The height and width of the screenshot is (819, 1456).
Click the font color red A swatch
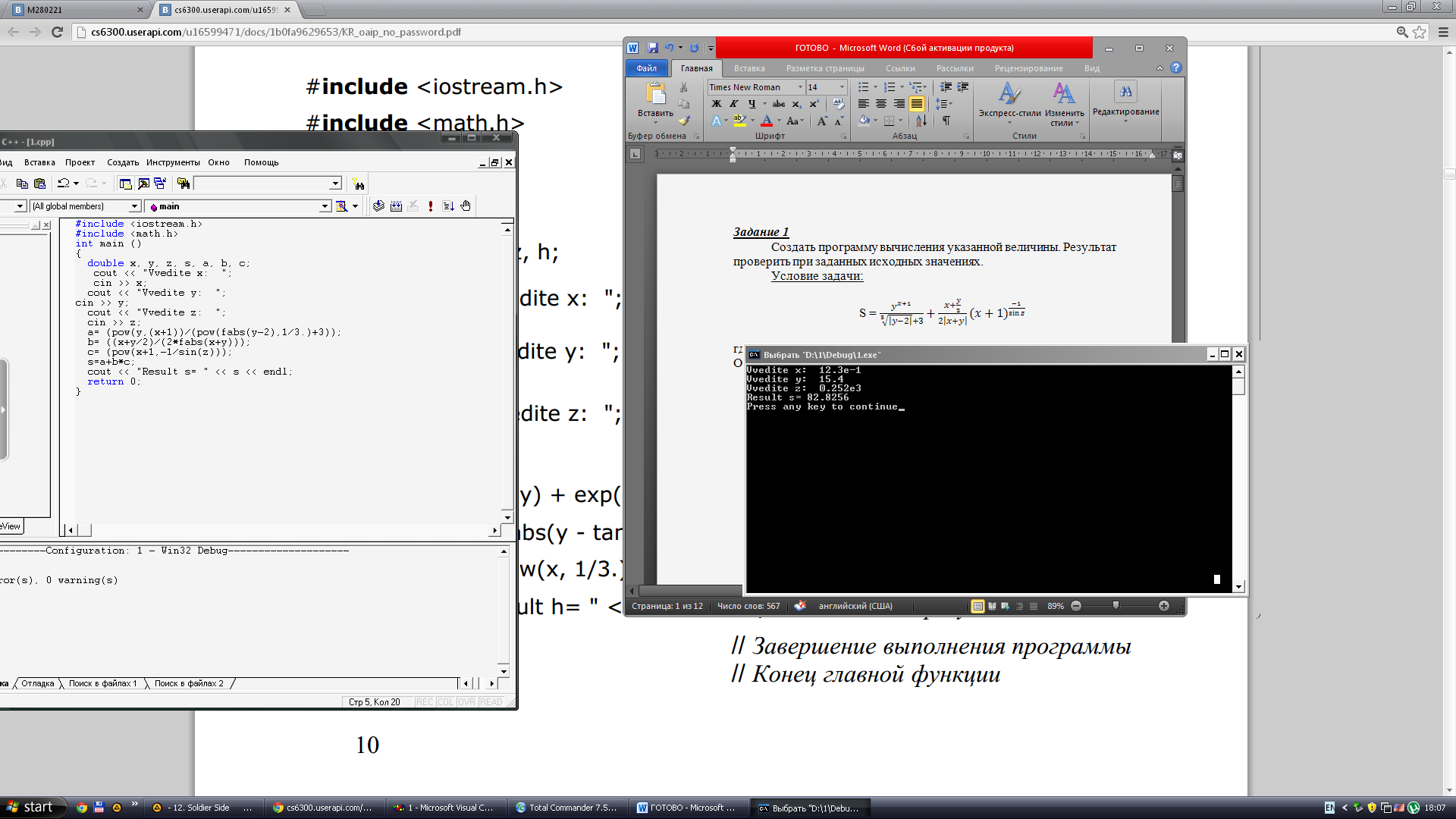(x=767, y=121)
